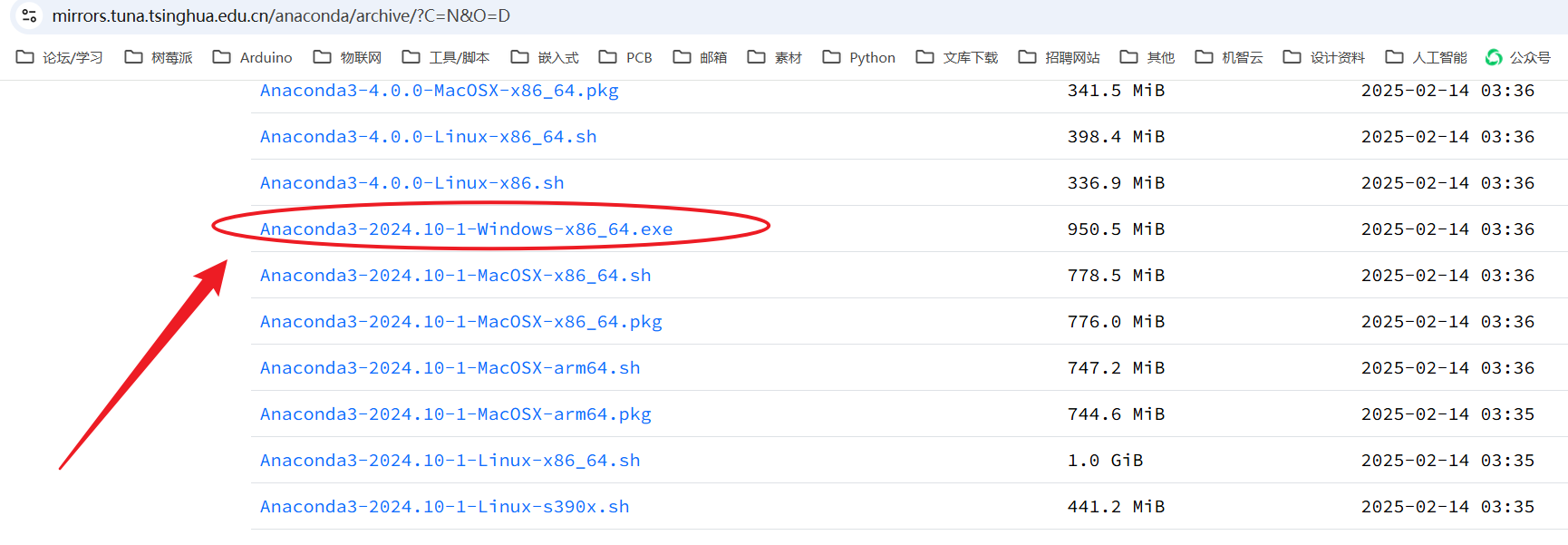Download Anaconda3-2024.10-1-Linux-x86_64.sh

450,461
